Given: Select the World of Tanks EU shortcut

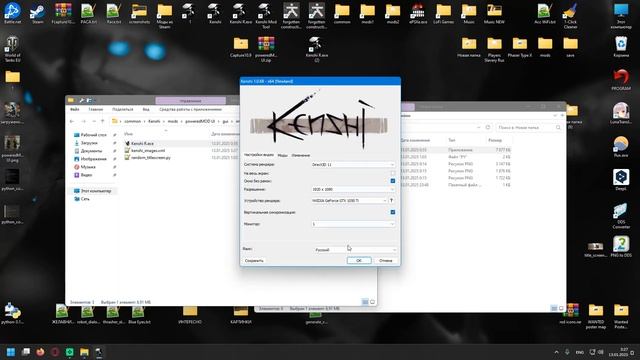Looking at the screenshot, I should [x=12, y=49].
